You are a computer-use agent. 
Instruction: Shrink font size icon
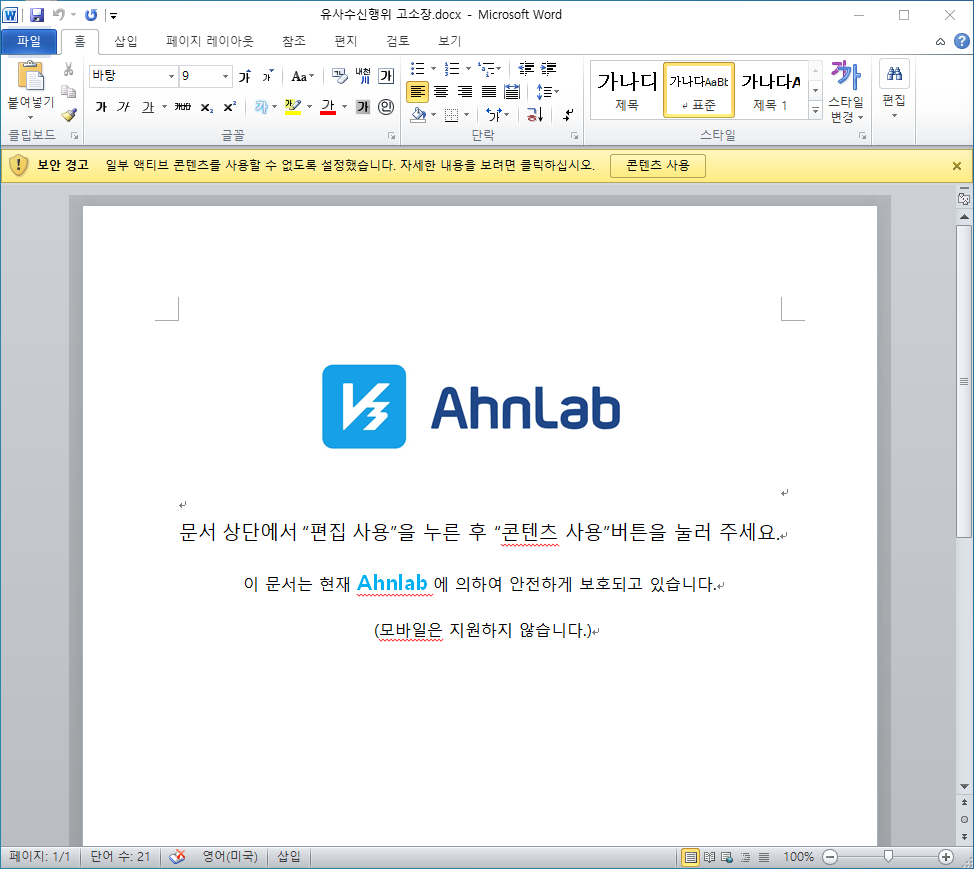[x=268, y=76]
